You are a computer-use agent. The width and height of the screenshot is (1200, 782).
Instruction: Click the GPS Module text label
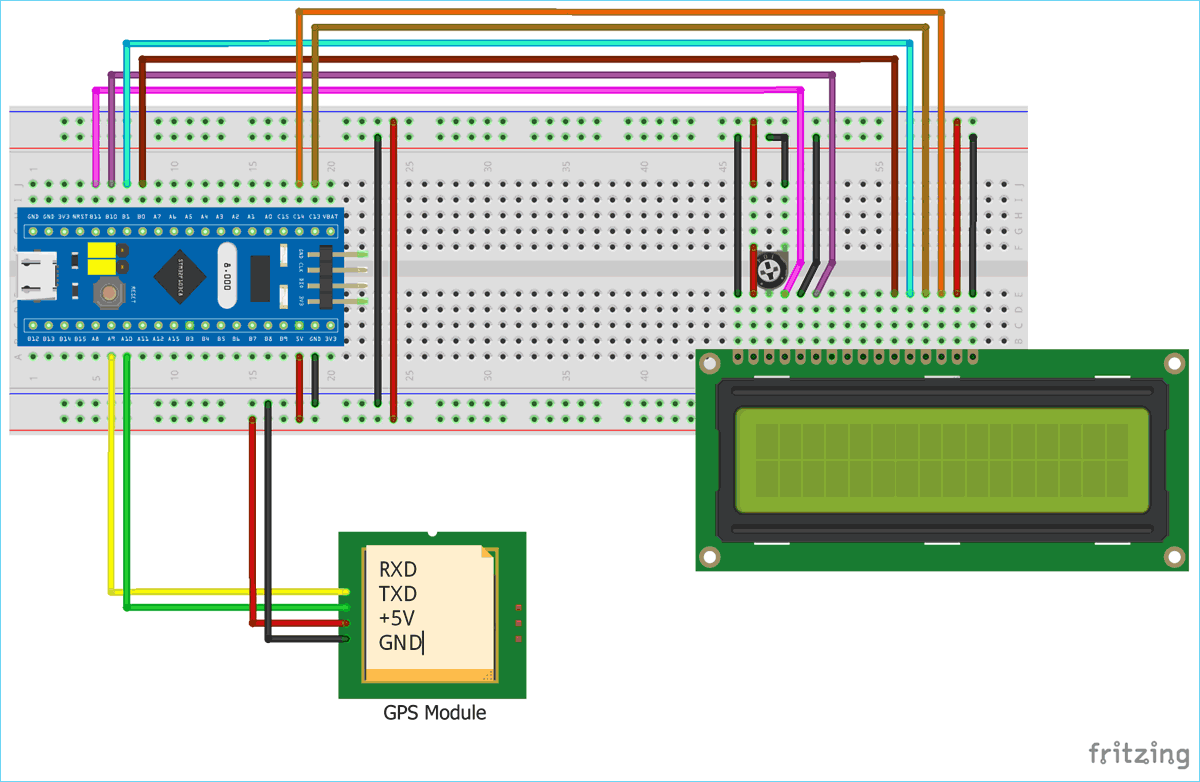pyautogui.click(x=435, y=713)
